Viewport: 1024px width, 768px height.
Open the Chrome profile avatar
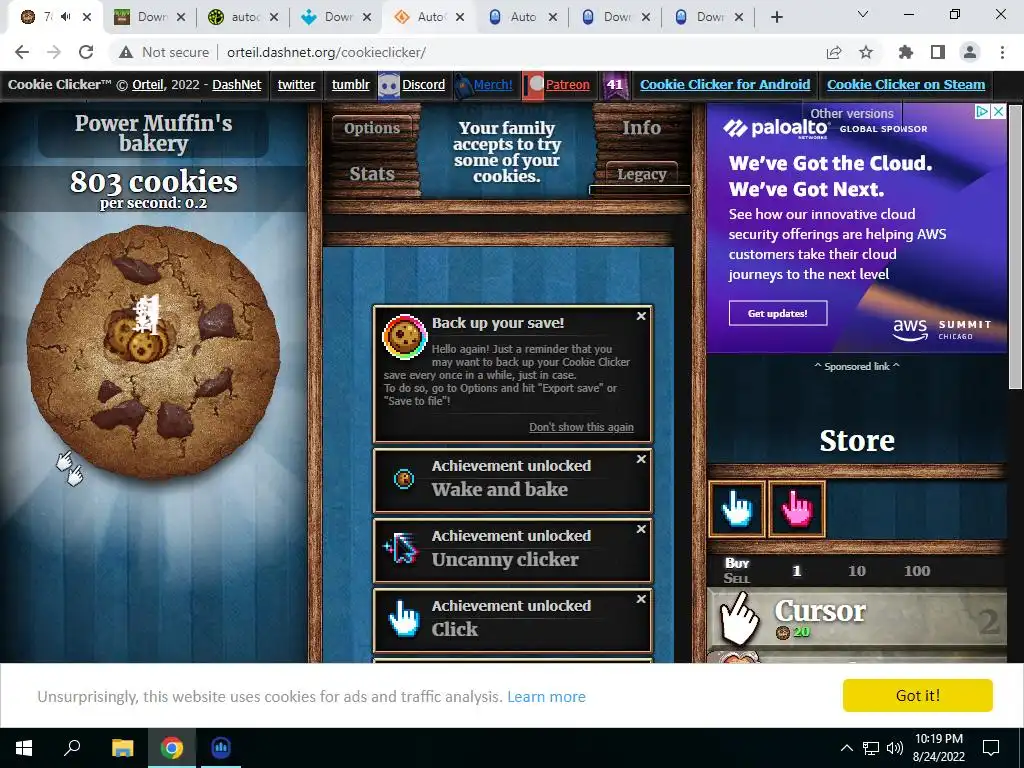pos(970,52)
